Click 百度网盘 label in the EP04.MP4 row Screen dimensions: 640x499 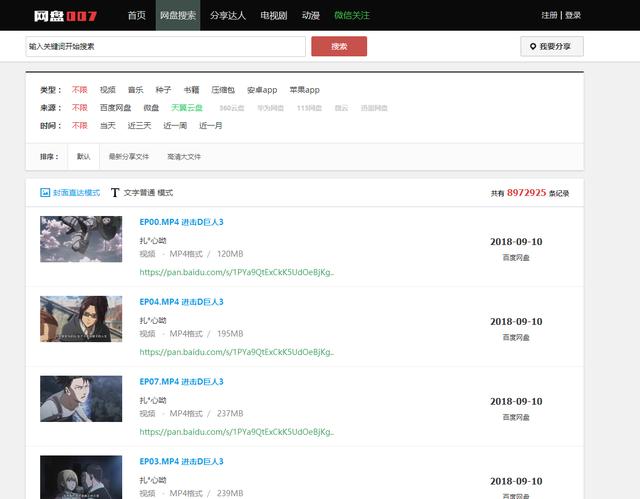click(516, 337)
